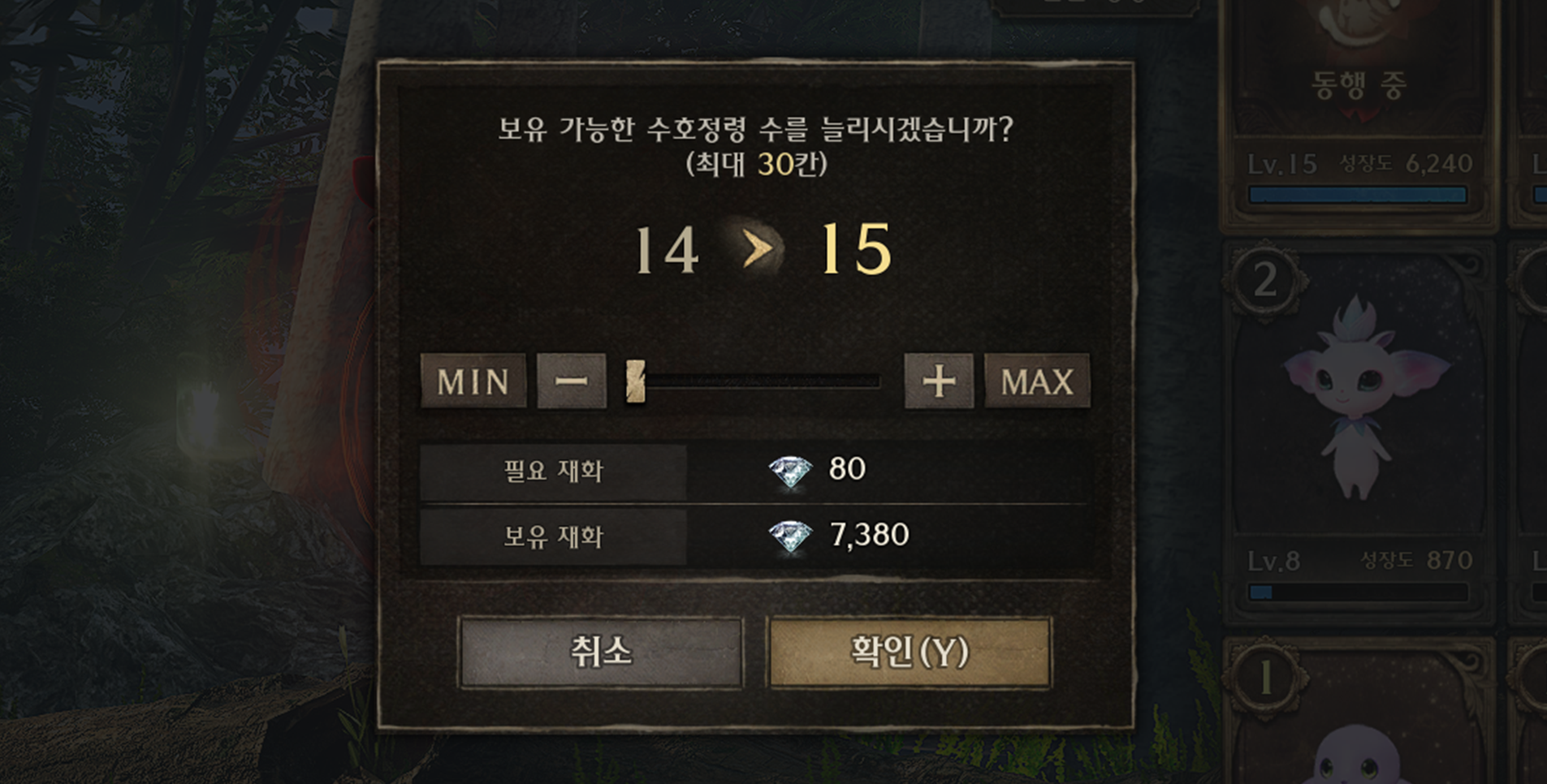The height and width of the screenshot is (784, 1547).
Task: Click the Lv.15 growth progress bar
Action: (x=1359, y=195)
